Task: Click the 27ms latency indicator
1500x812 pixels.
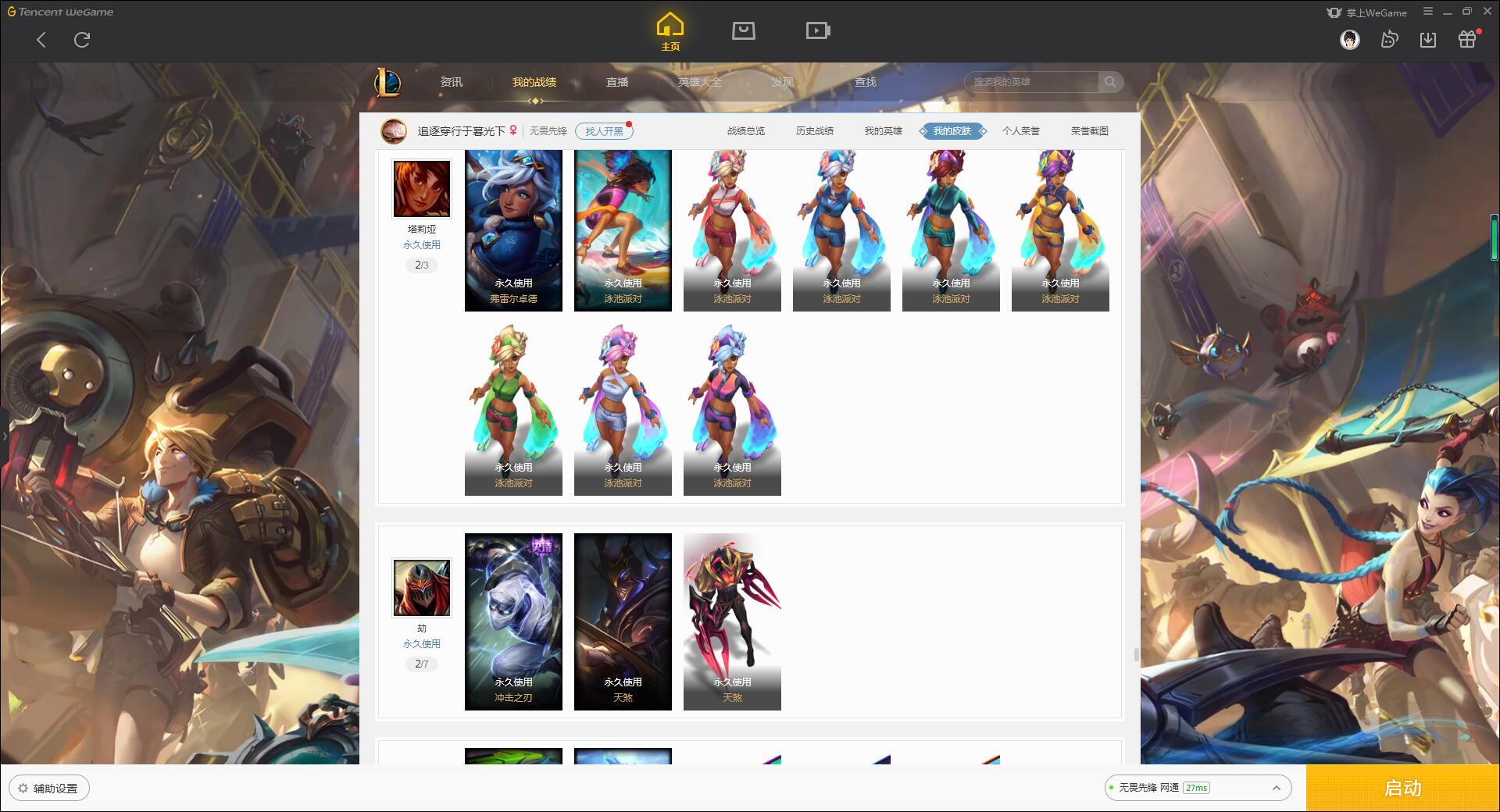Action: click(x=1196, y=788)
